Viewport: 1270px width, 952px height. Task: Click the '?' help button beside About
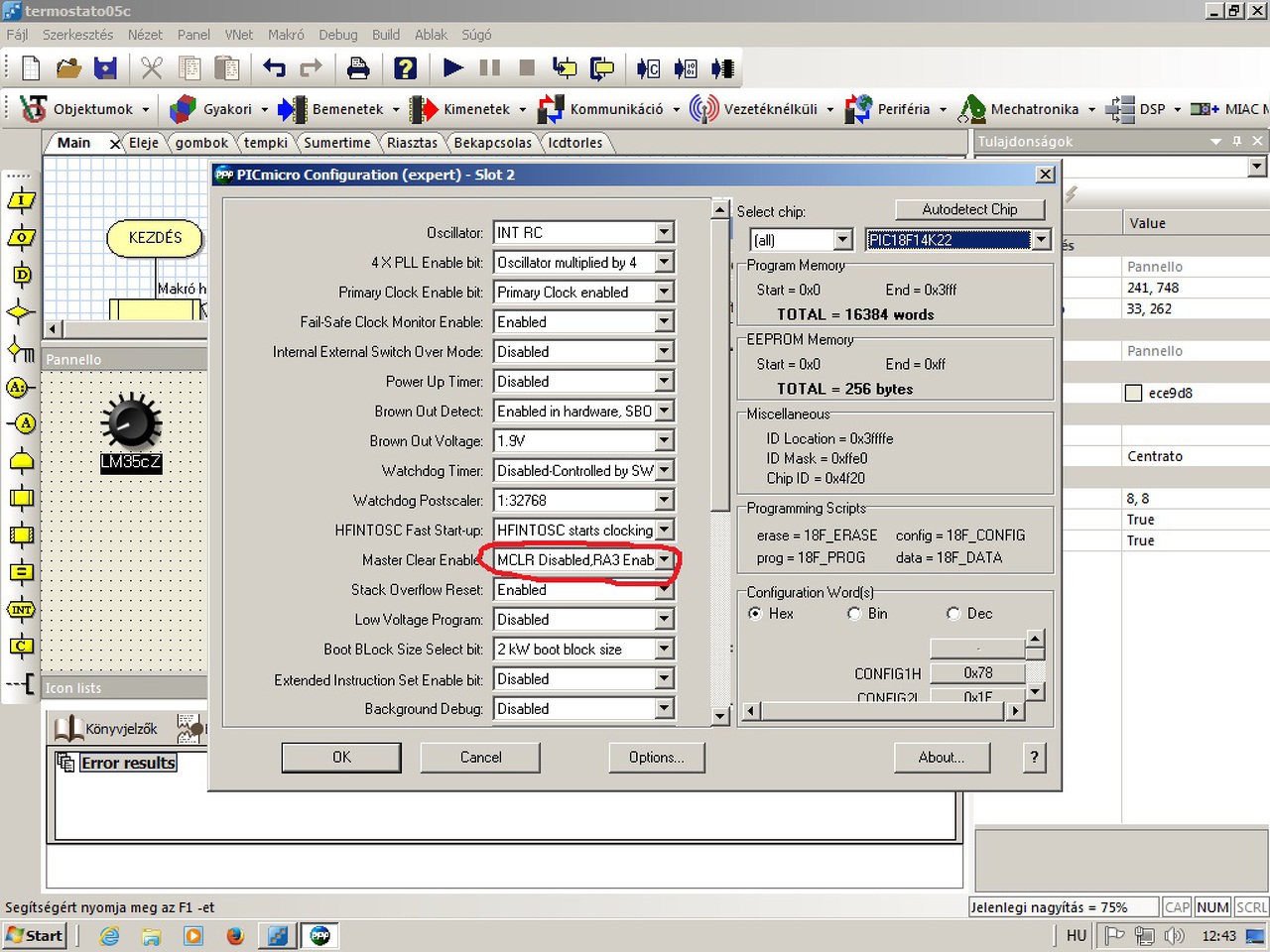tap(1034, 758)
